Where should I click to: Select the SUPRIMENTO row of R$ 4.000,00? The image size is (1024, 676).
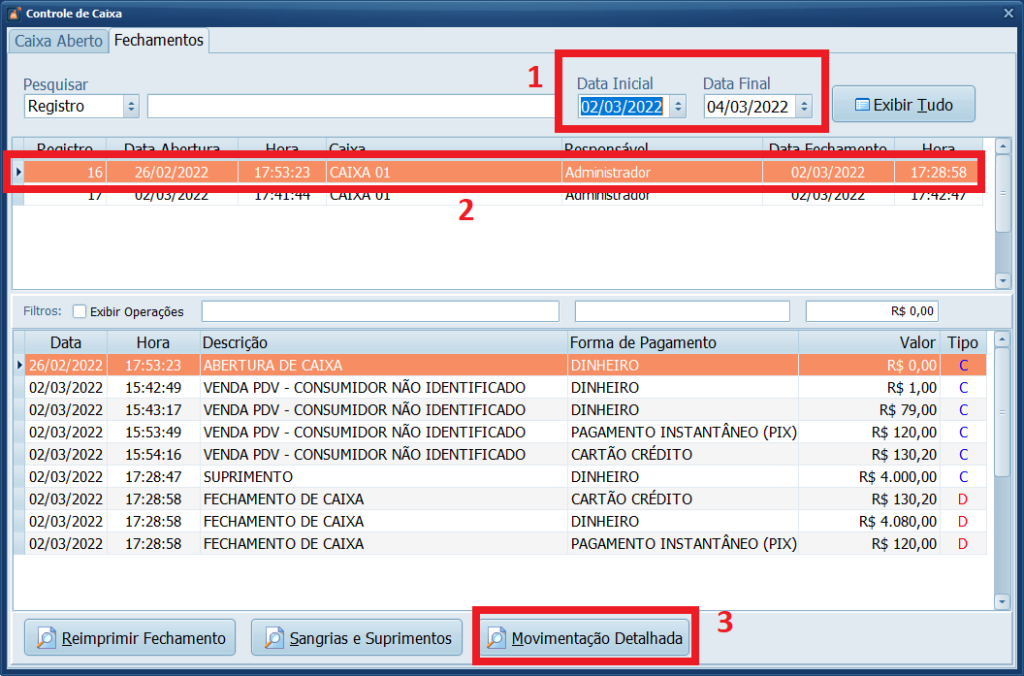pyautogui.click(x=400, y=477)
